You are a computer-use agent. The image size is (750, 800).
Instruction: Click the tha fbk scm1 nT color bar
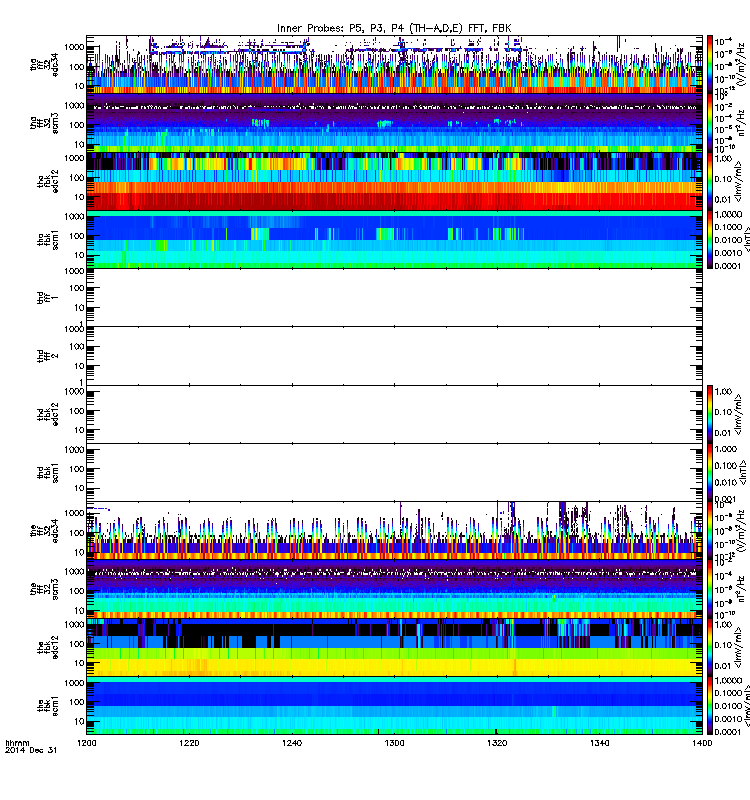[710, 239]
